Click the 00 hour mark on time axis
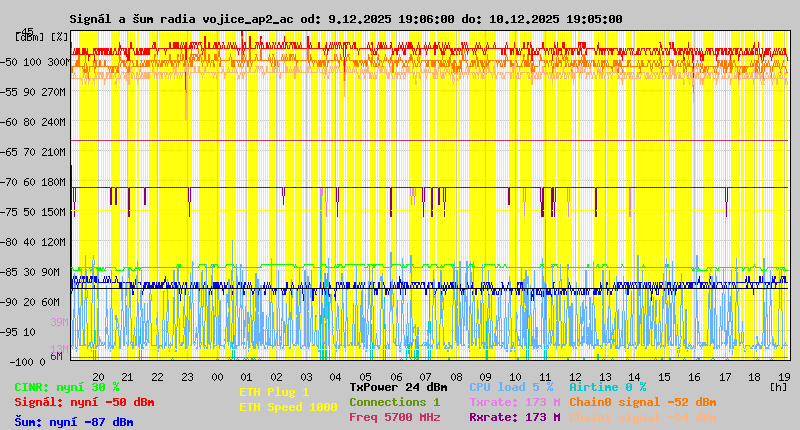Viewport: 800px width, 430px height. (217, 377)
